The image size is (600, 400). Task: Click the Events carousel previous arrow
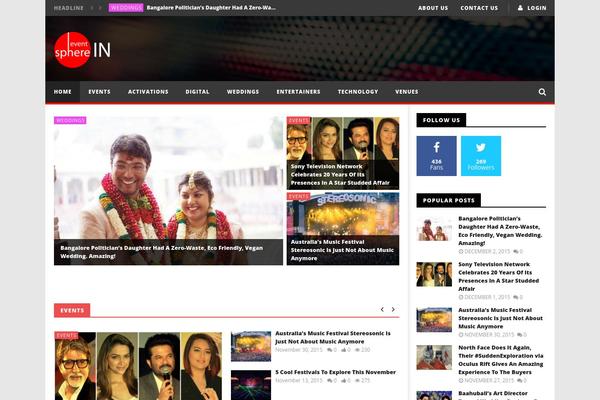(x=382, y=309)
